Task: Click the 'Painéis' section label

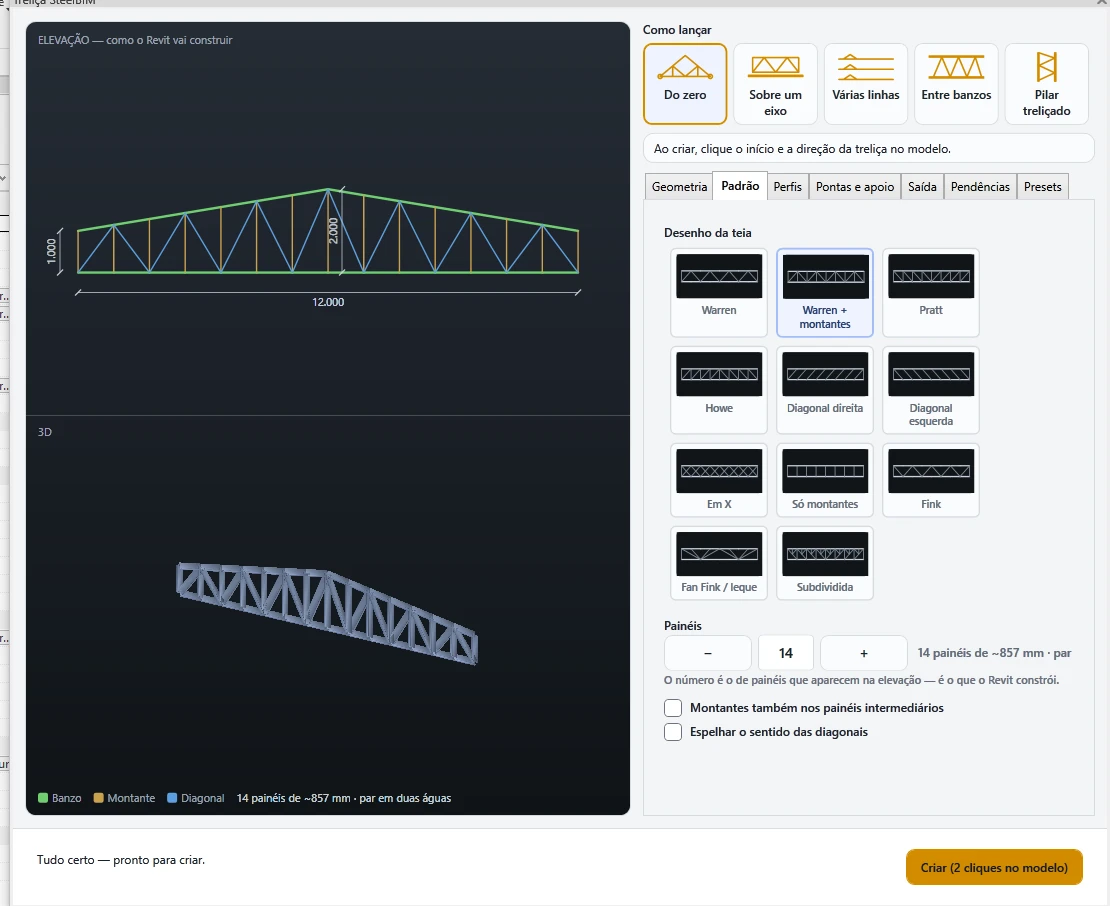Action: 682,626
